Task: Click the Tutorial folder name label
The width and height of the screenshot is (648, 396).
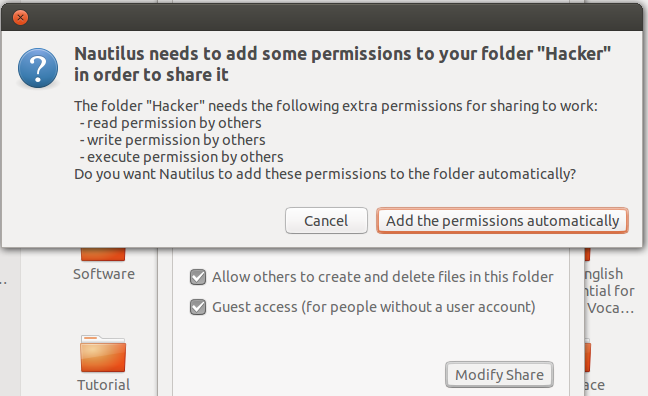Action: pos(103,385)
